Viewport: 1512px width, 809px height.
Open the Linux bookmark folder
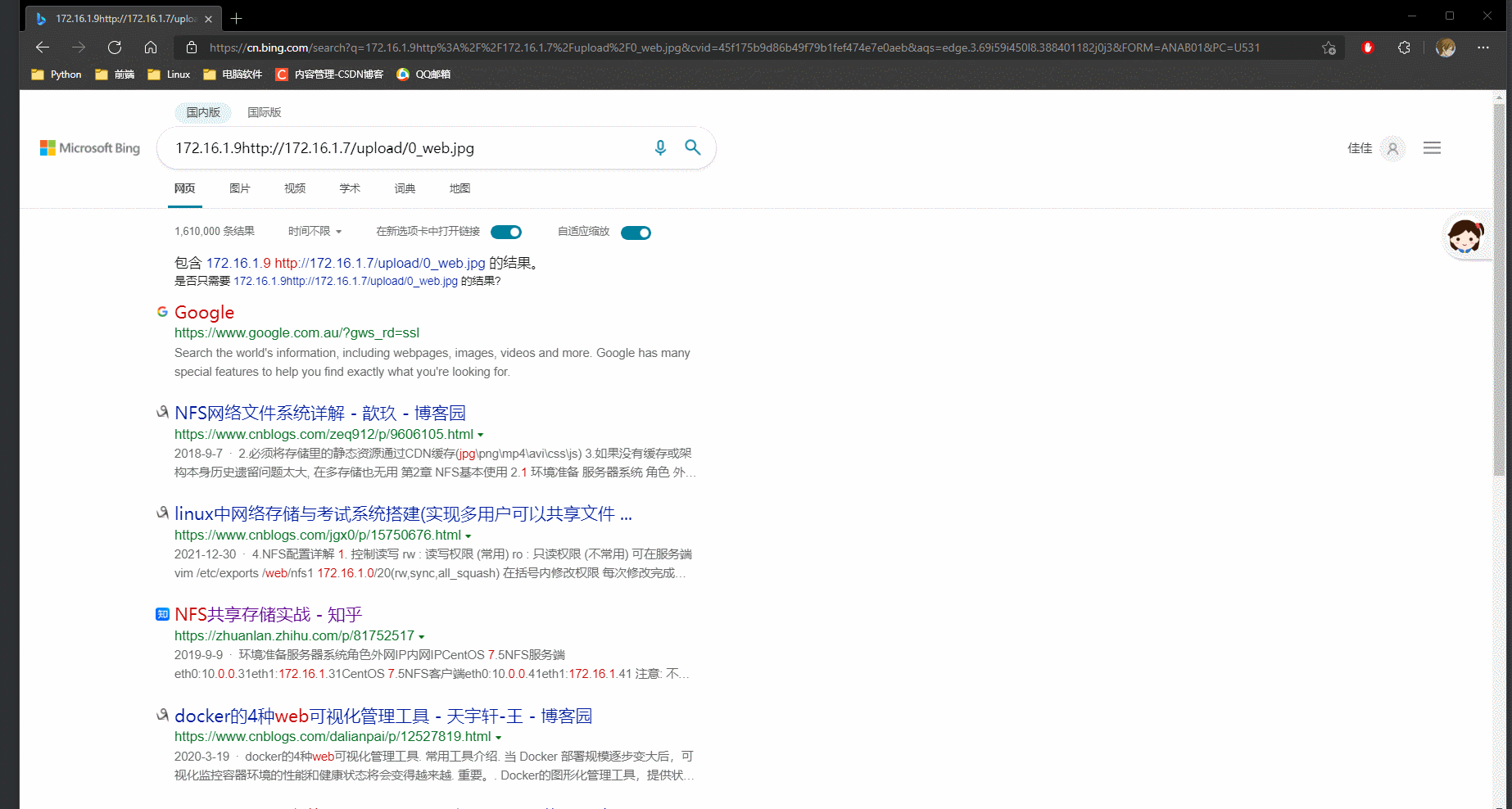[169, 75]
